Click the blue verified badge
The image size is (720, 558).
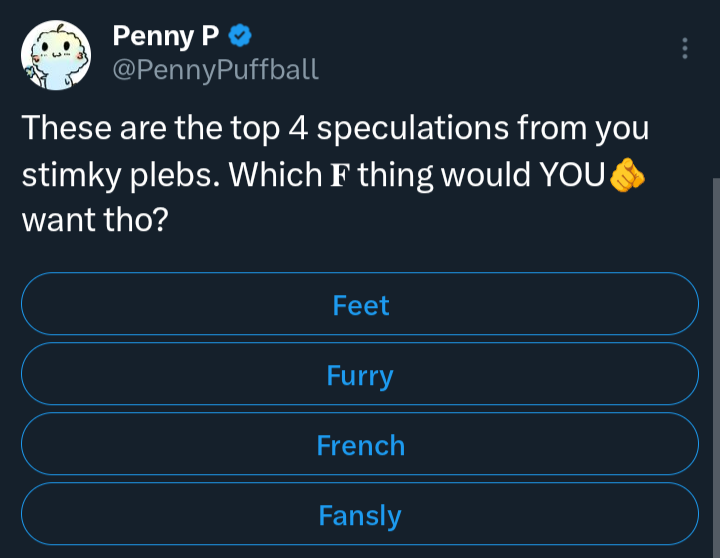[240, 37]
